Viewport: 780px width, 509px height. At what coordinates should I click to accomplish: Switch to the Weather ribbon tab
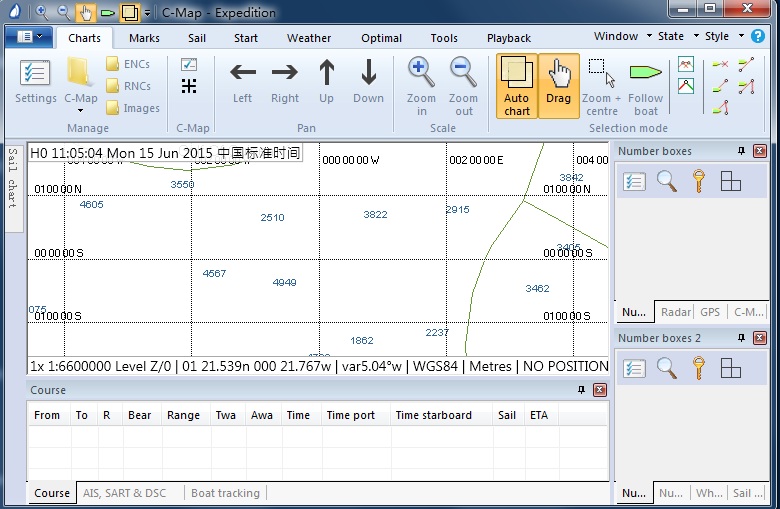click(309, 38)
